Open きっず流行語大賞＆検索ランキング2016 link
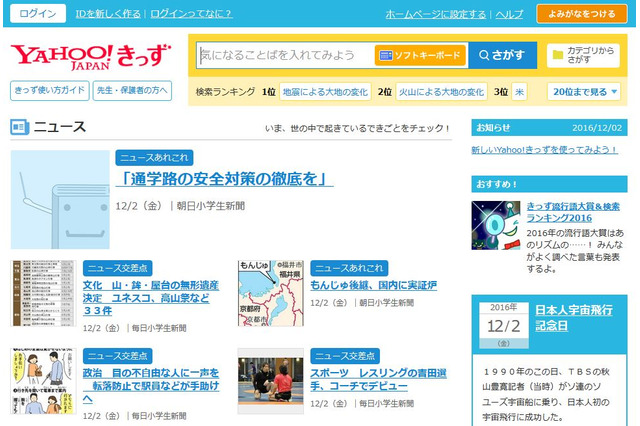This screenshot has height=426, width=640. click(573, 212)
